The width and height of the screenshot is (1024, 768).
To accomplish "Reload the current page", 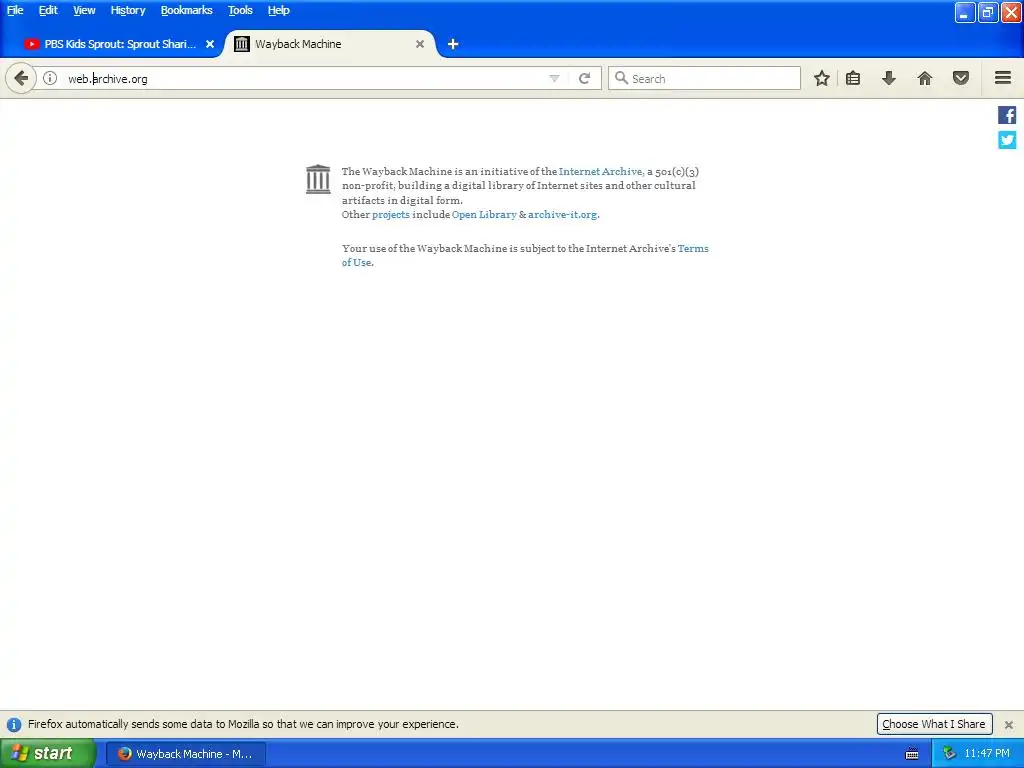I will click(x=584, y=78).
